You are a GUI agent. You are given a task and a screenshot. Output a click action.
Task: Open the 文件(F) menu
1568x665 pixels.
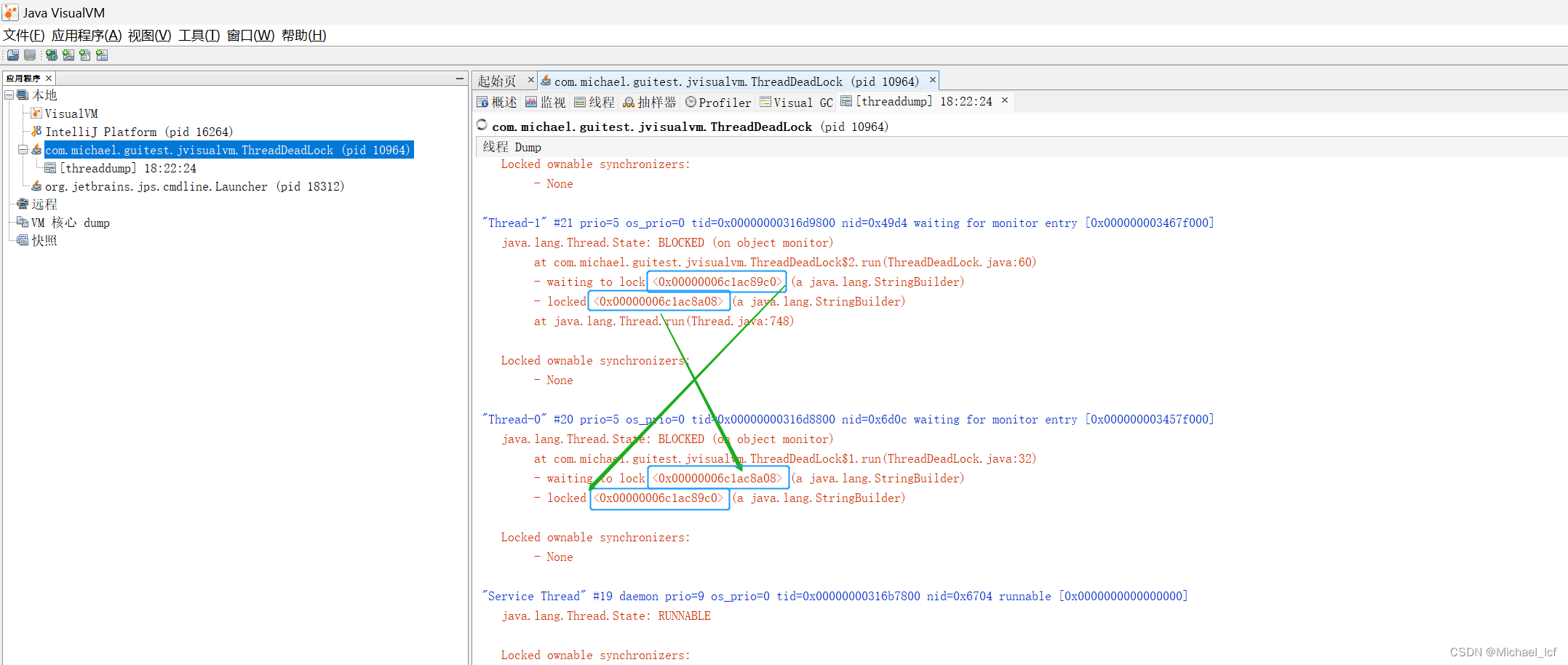click(24, 36)
